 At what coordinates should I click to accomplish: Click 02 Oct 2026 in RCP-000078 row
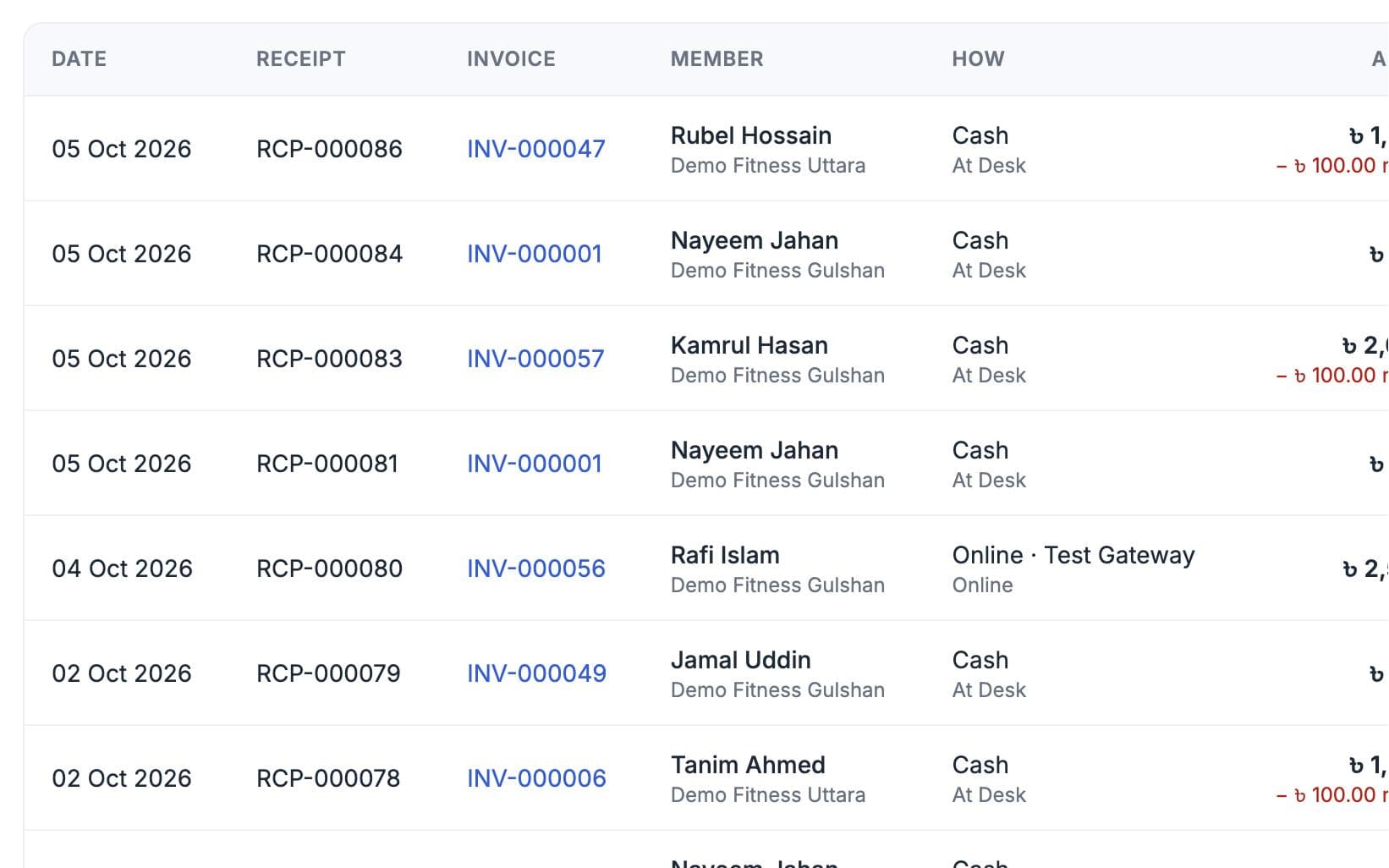122,778
